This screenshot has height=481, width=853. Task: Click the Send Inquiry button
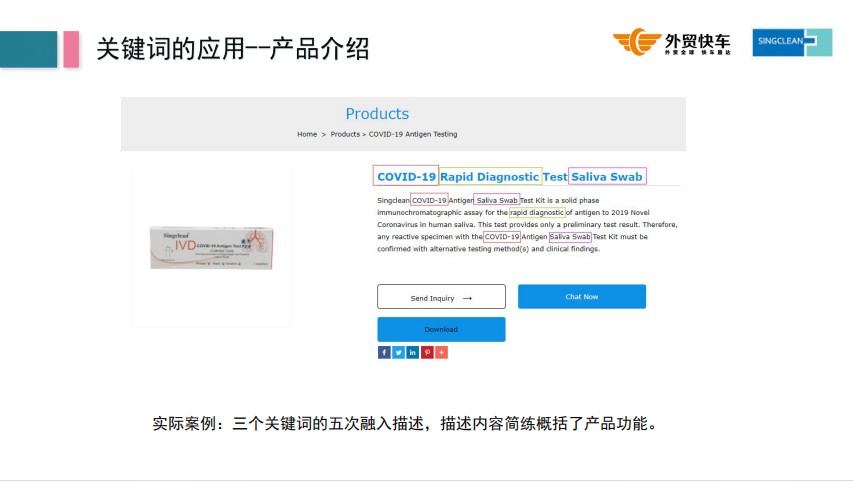441,297
